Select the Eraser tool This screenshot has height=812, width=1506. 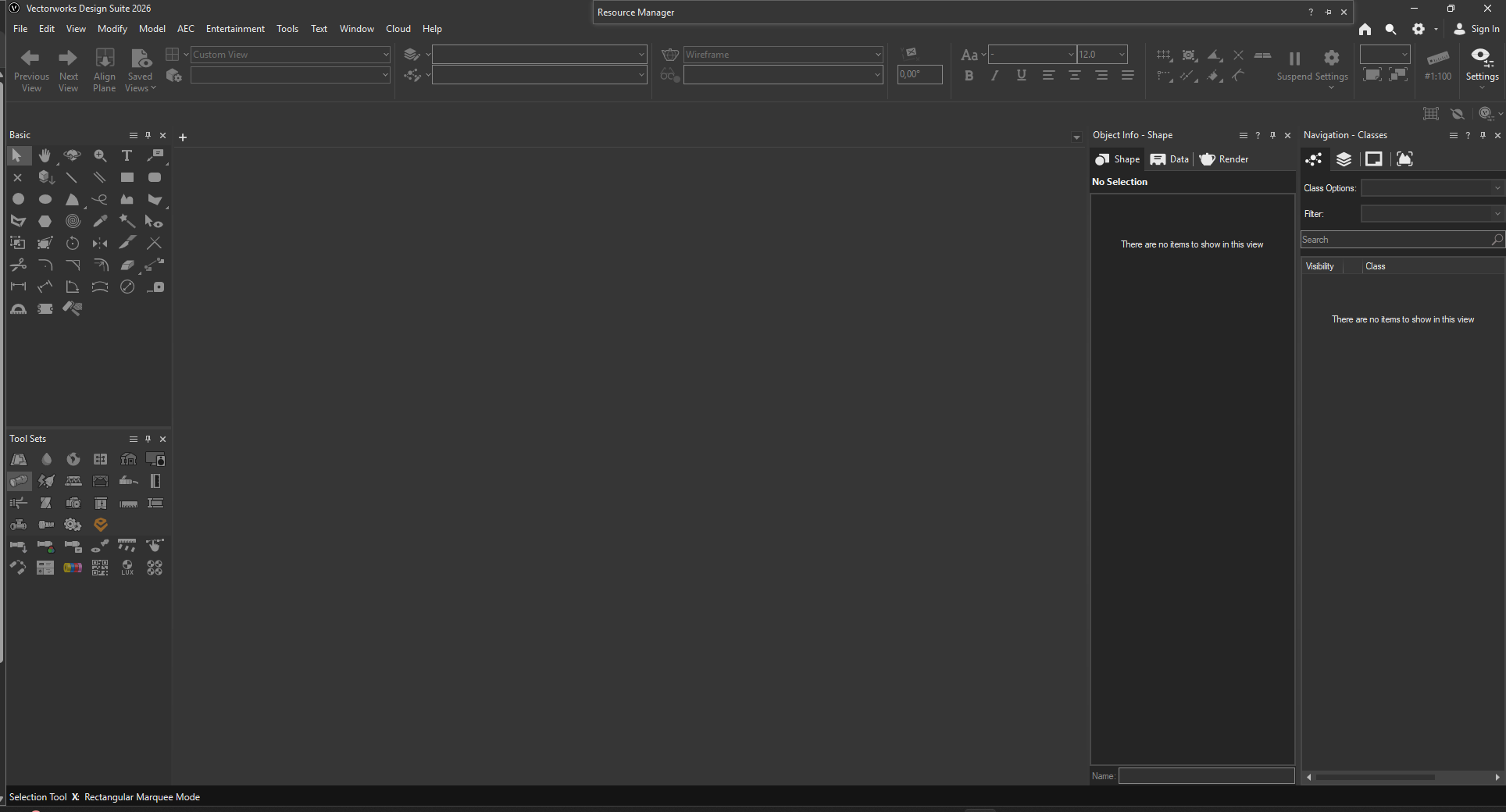[x=127, y=265]
